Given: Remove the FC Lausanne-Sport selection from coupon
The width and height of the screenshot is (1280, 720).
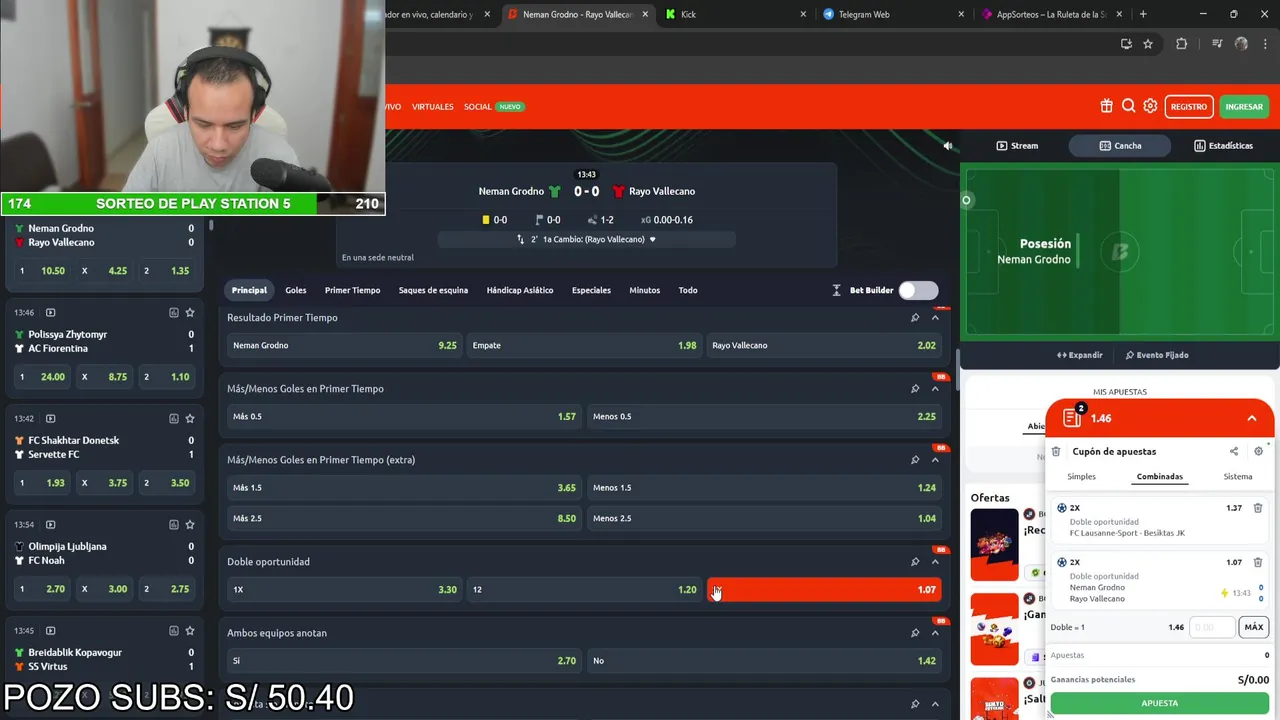Looking at the screenshot, I should (x=1258, y=508).
